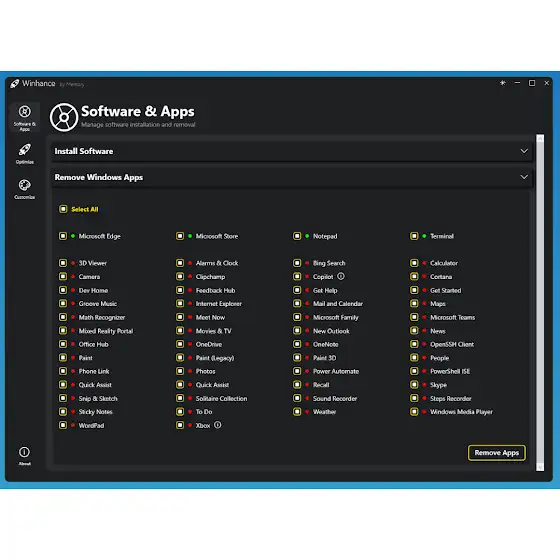Check the Bing Search checkbox
Screen dimensions: 560x560
click(x=297, y=263)
